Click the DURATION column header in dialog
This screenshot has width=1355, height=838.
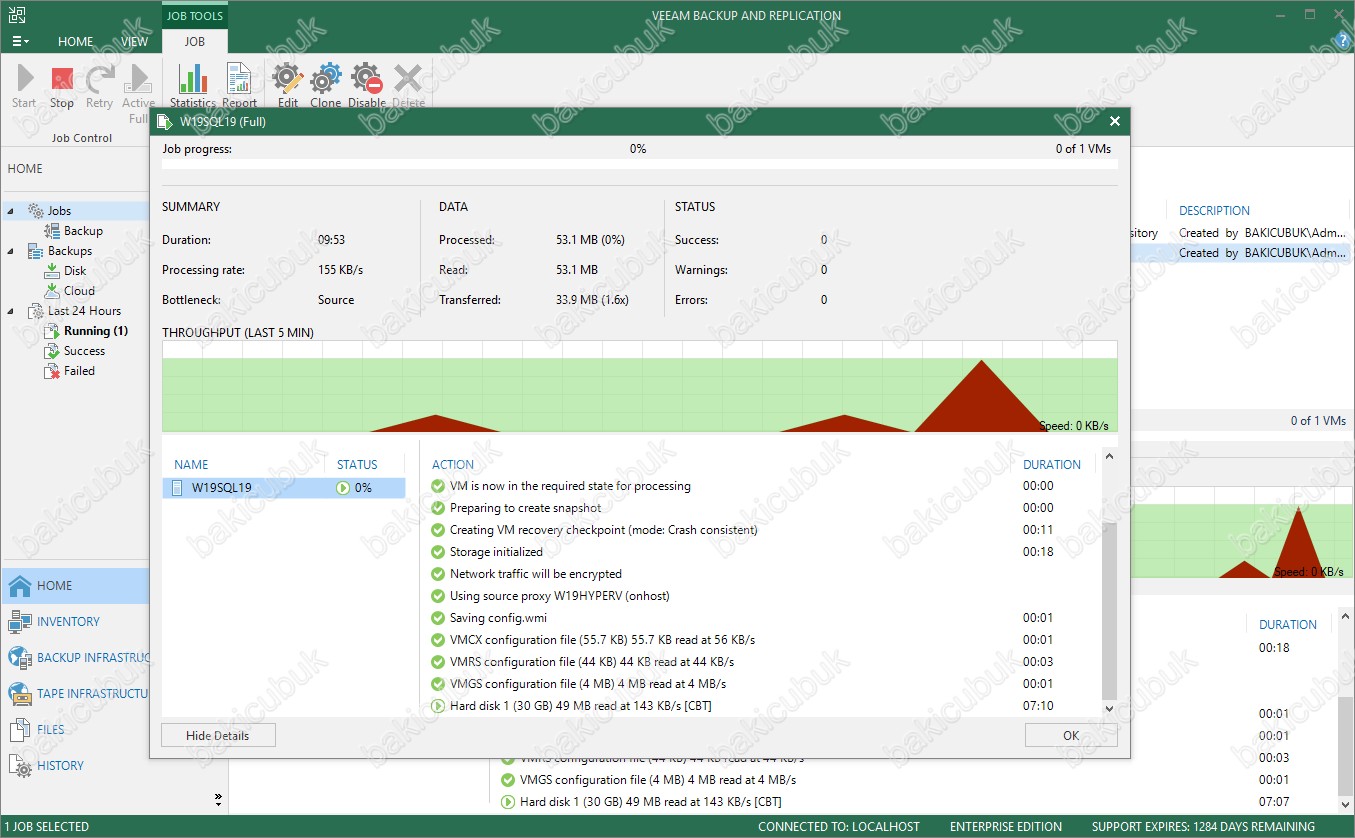click(x=1052, y=465)
